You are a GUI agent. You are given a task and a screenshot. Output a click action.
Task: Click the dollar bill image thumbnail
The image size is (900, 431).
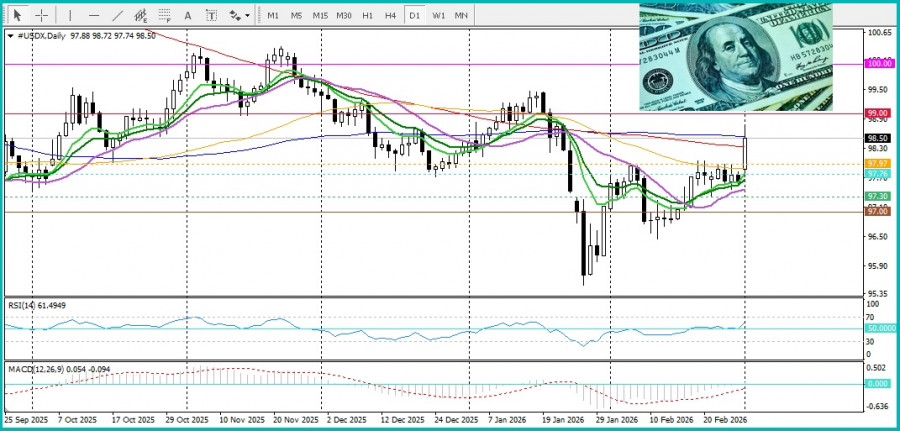point(735,57)
